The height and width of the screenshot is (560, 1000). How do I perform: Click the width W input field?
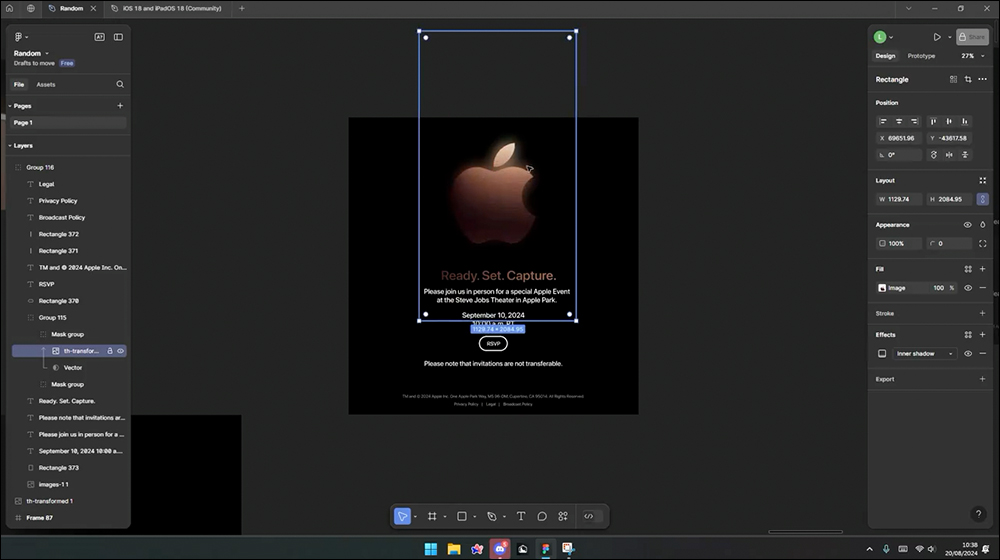(899, 199)
